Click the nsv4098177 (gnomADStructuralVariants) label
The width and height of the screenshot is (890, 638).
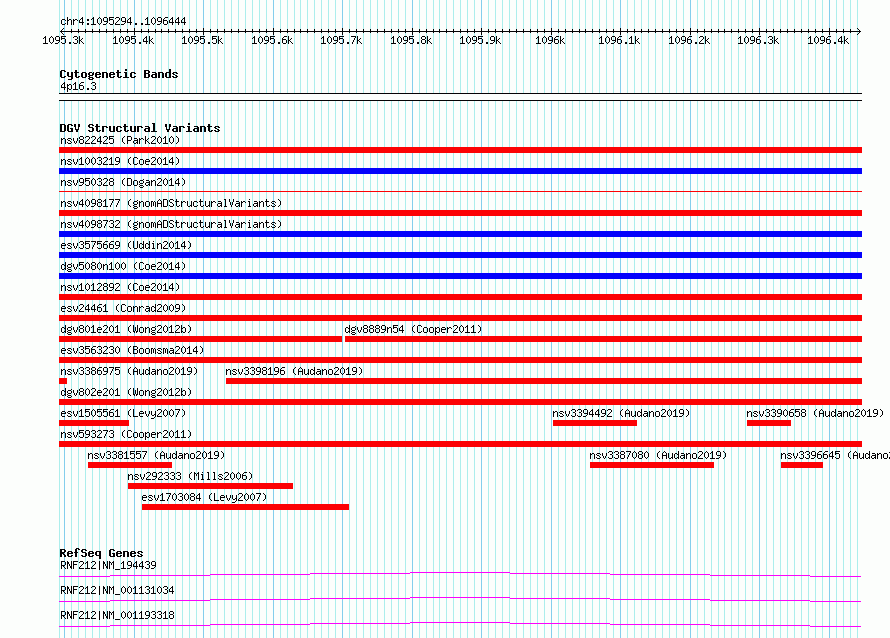[x=171, y=203]
